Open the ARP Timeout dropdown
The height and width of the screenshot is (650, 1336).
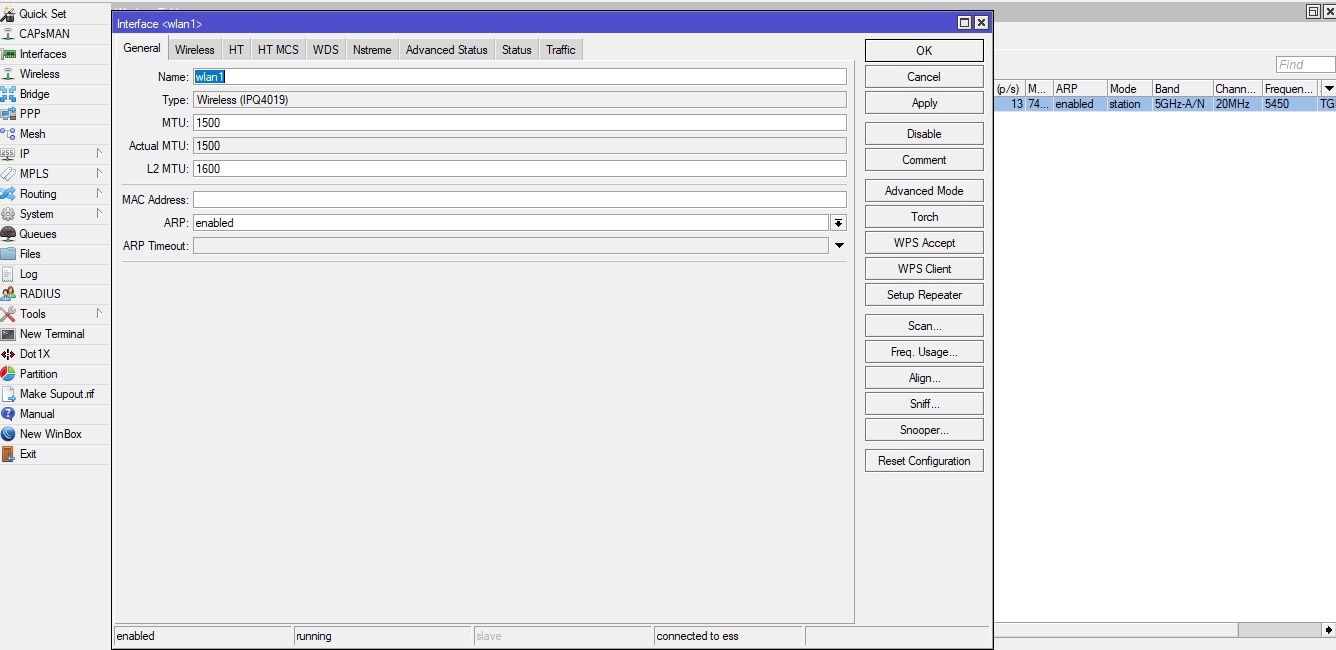(x=839, y=245)
